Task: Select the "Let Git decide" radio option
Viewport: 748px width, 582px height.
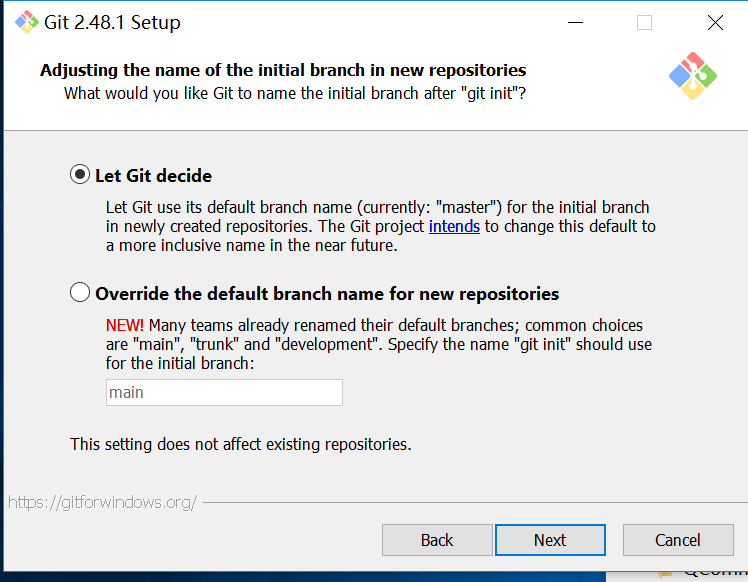Action: tap(80, 175)
